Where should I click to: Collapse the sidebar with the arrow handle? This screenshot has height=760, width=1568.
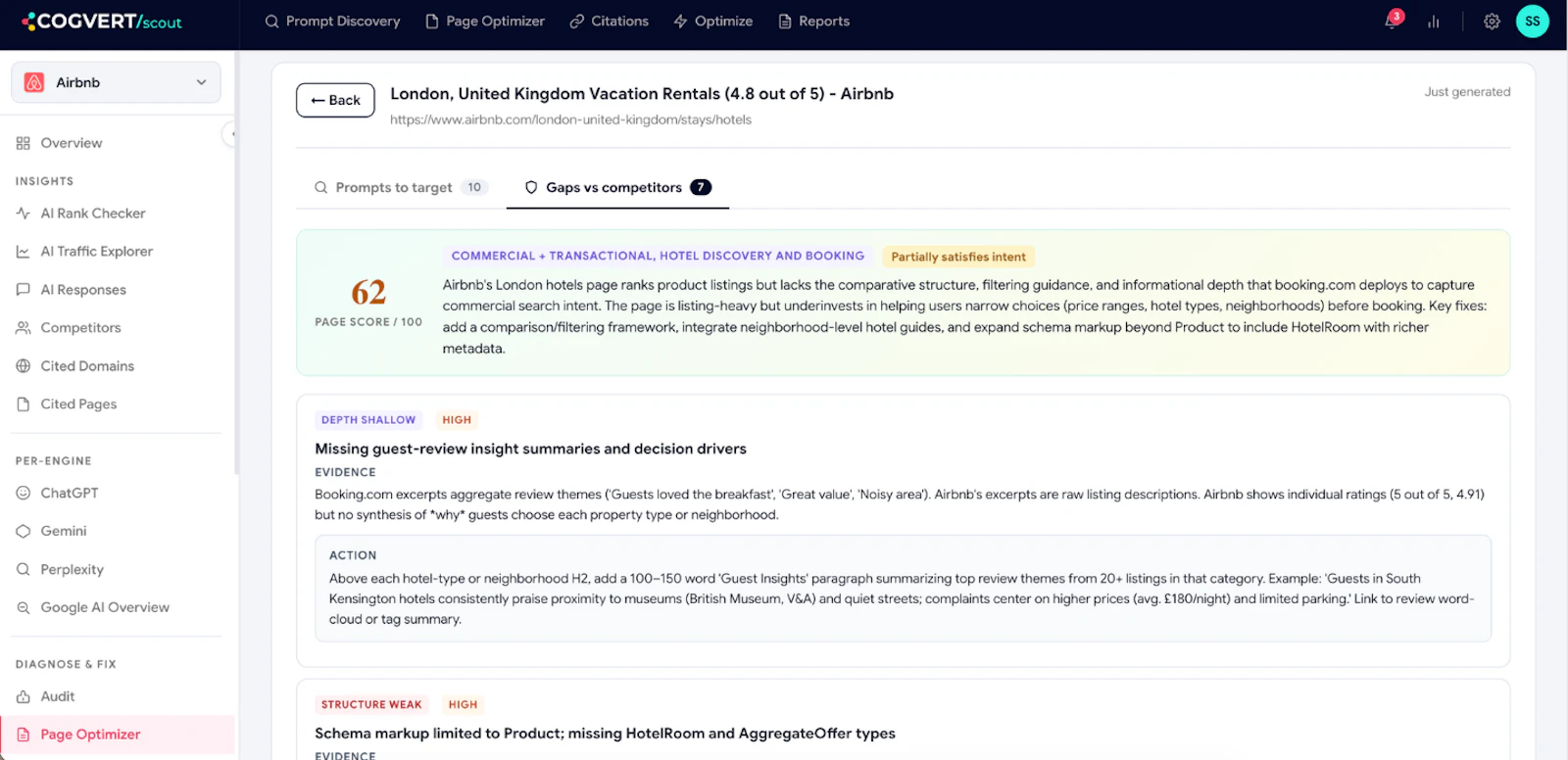pos(231,134)
